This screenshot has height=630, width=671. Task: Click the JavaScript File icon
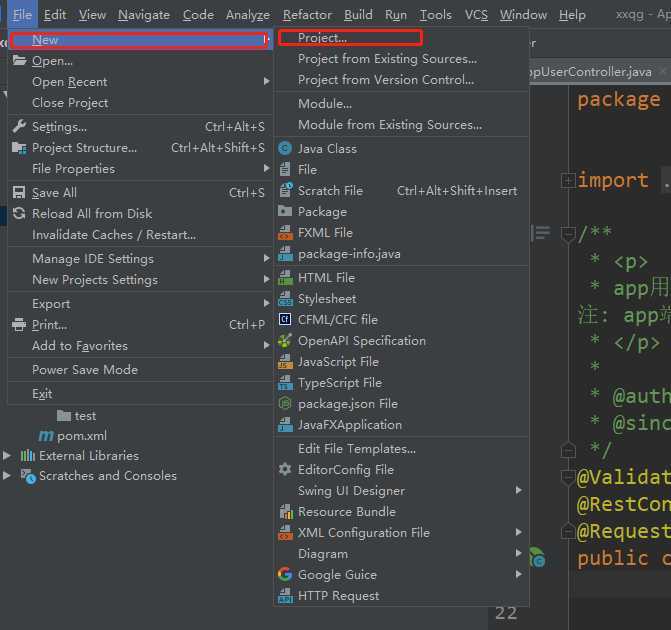click(285, 362)
